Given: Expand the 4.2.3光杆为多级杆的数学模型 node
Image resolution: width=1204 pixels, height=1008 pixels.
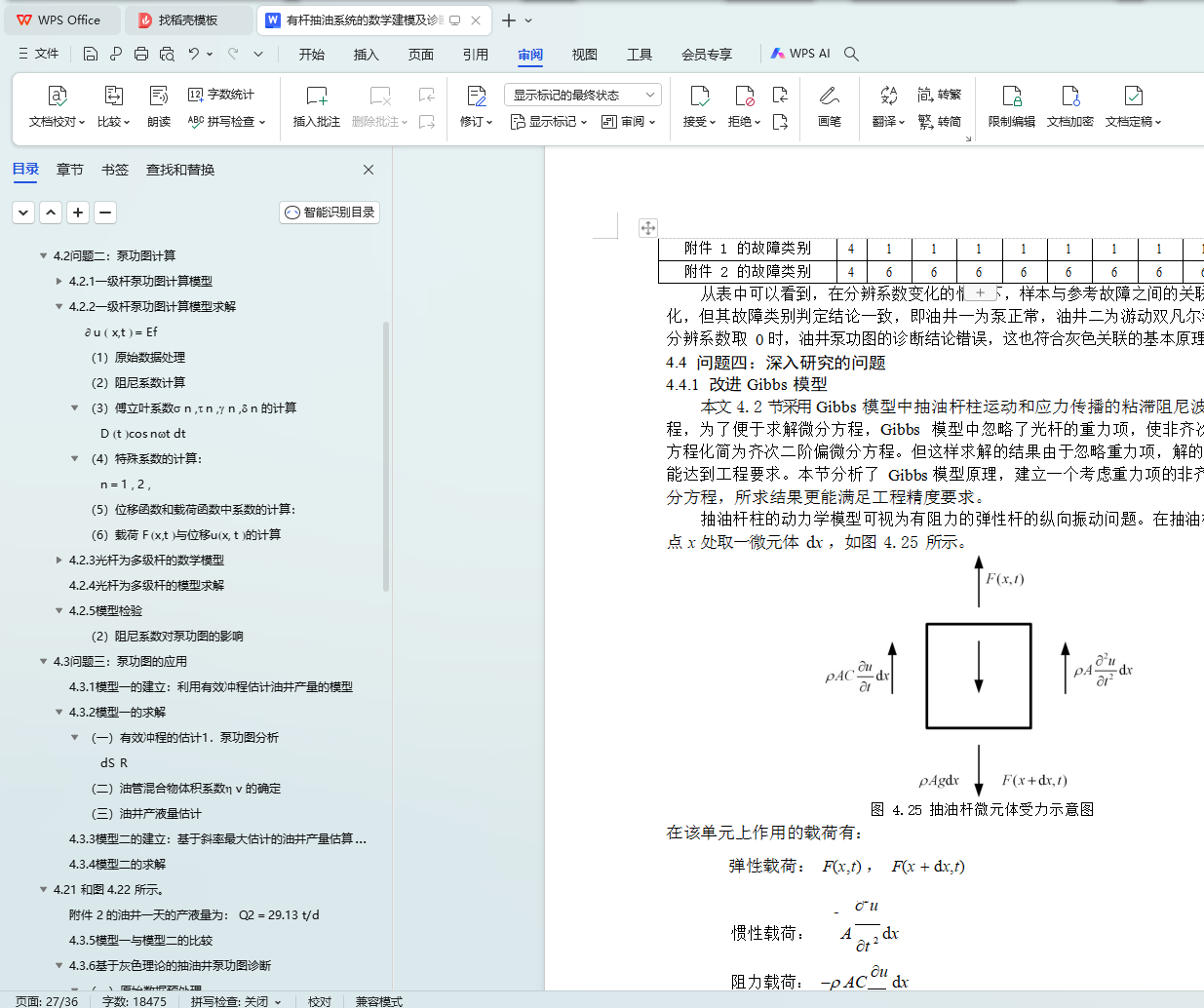Looking at the screenshot, I should pos(59,561).
